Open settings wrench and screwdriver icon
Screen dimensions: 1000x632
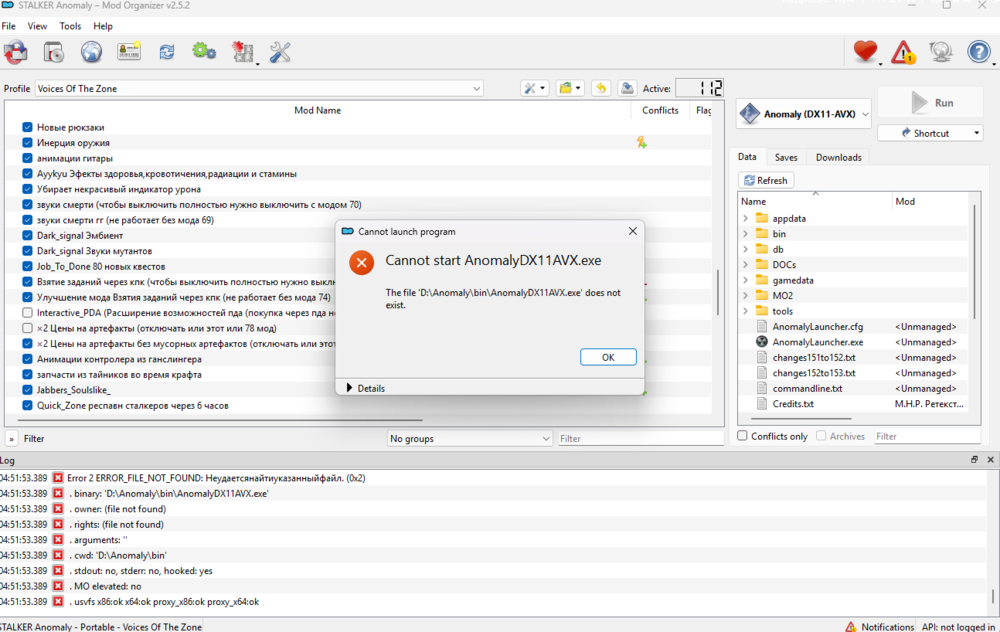pyautogui.click(x=280, y=52)
